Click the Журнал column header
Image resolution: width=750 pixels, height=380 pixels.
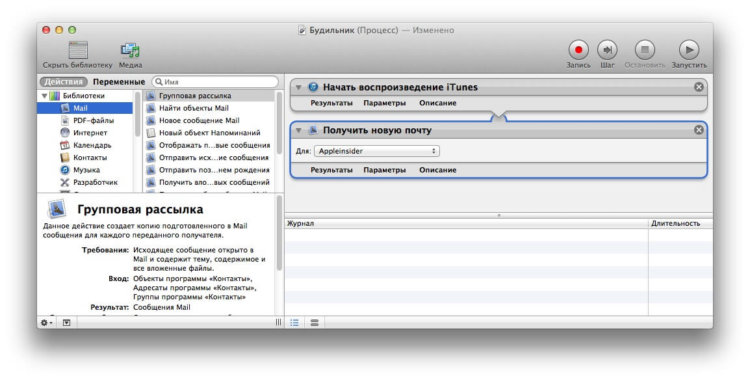point(466,224)
